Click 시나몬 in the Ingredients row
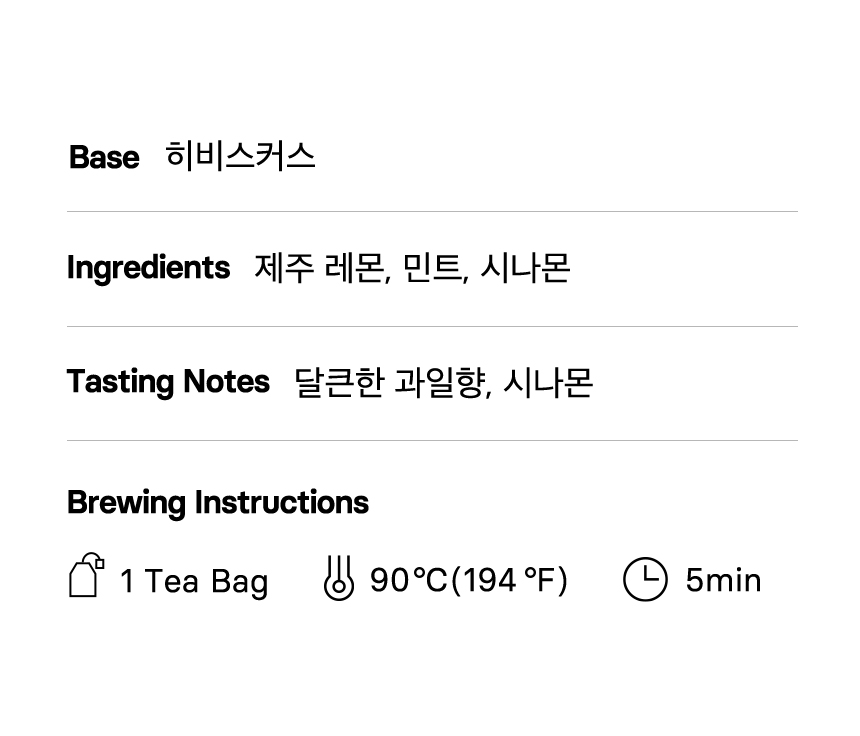The height and width of the screenshot is (736, 860). pos(525,268)
